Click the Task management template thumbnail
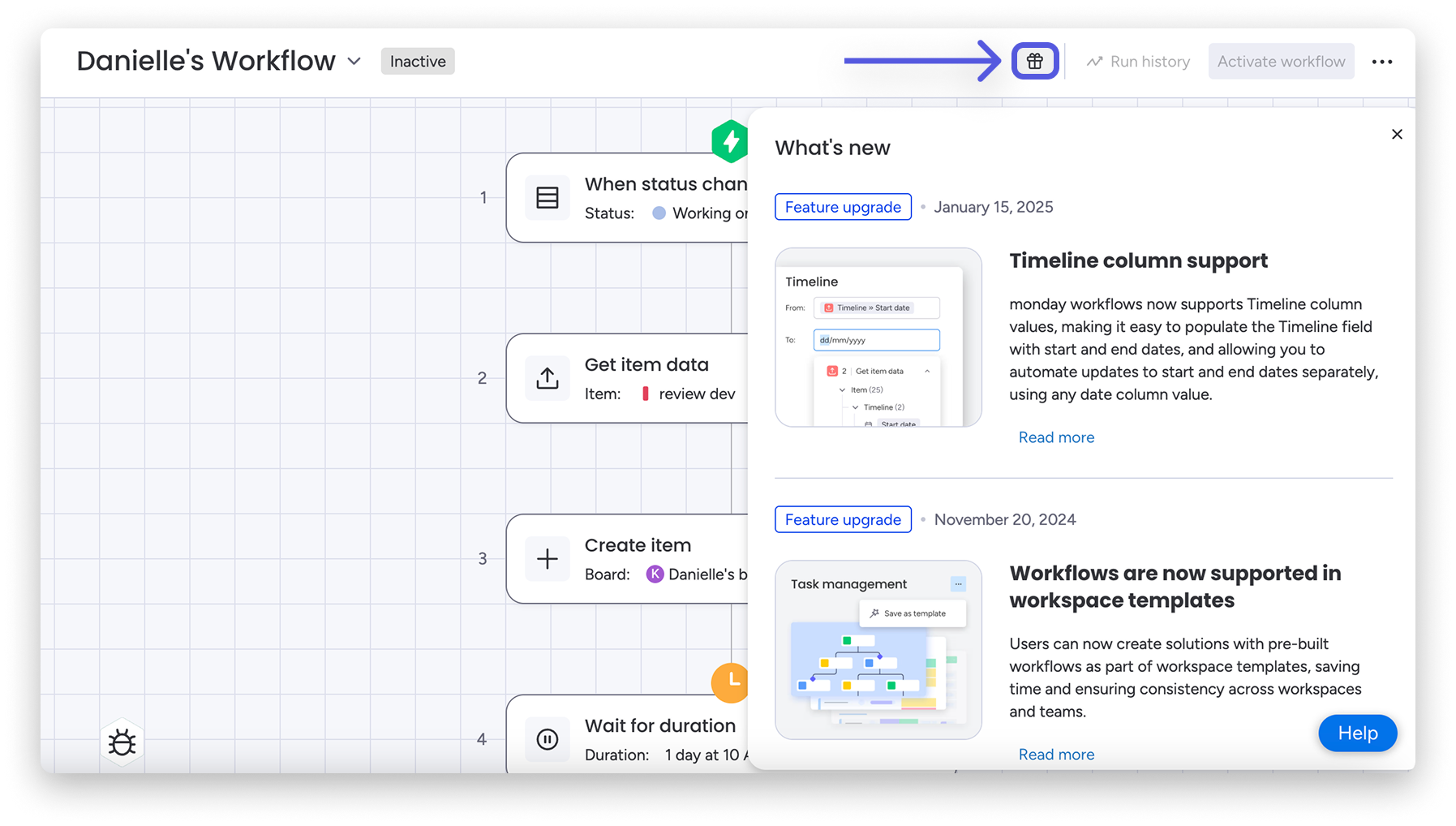 tap(878, 650)
